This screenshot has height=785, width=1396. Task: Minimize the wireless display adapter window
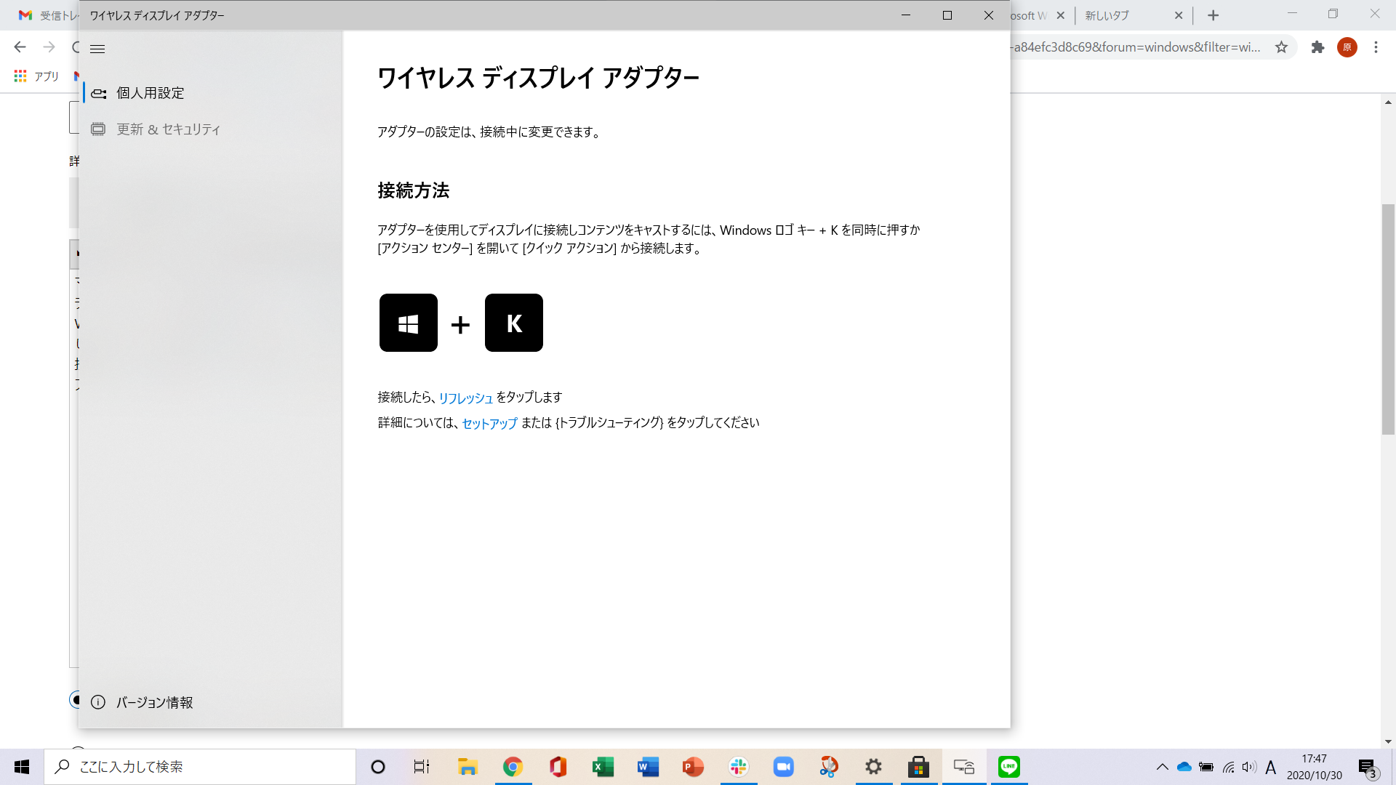(x=906, y=15)
